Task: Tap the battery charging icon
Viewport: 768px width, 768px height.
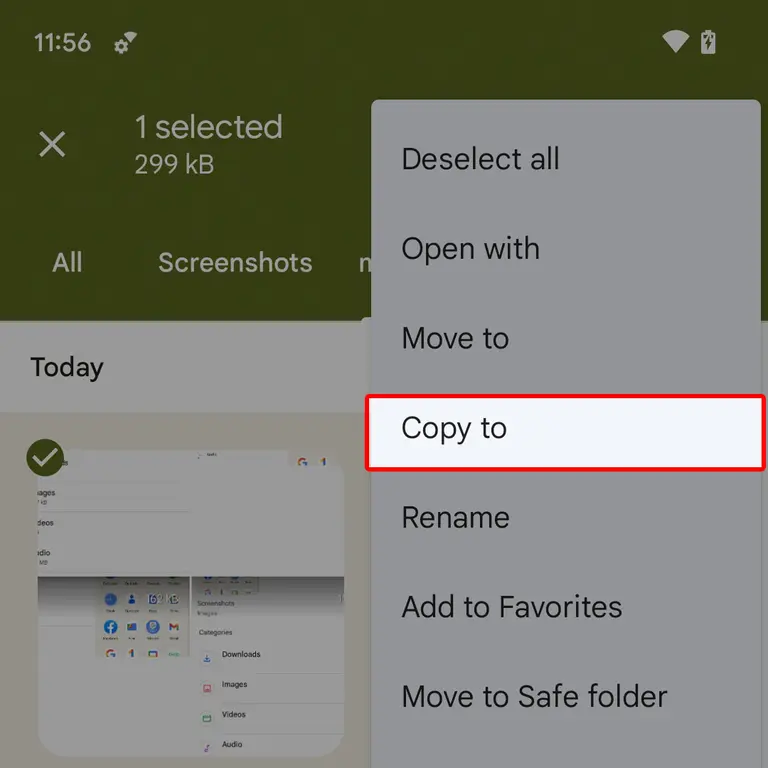Action: [708, 42]
